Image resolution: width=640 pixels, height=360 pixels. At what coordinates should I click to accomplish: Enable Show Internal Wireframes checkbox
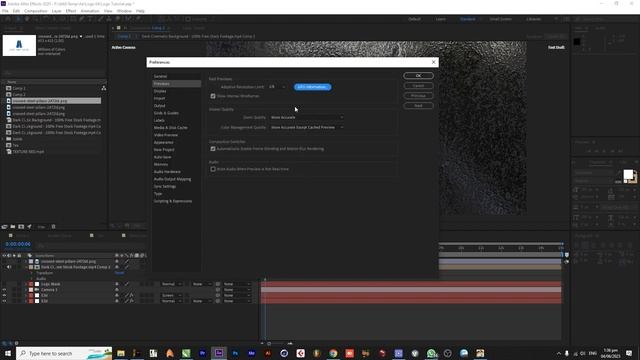coord(213,96)
